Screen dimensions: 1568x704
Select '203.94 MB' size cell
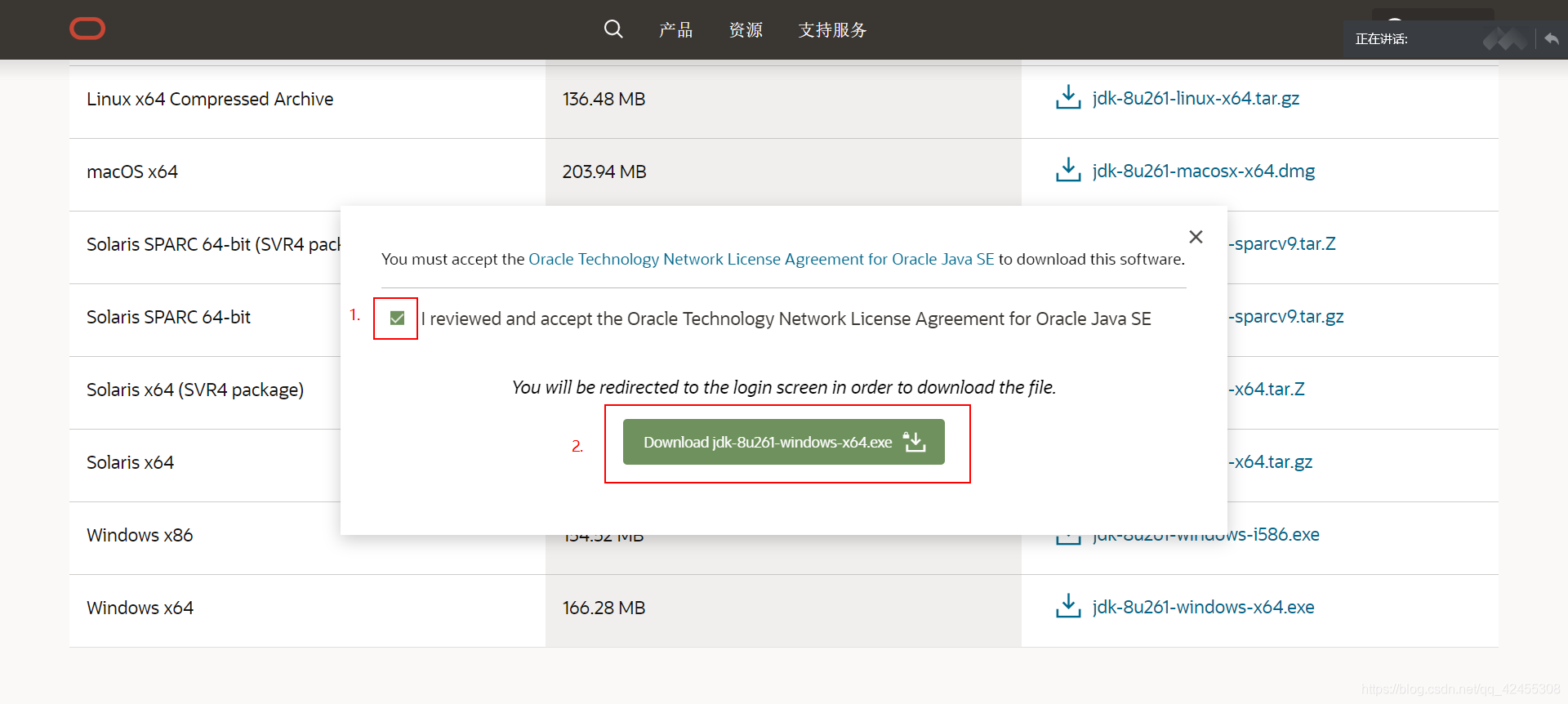[604, 172]
